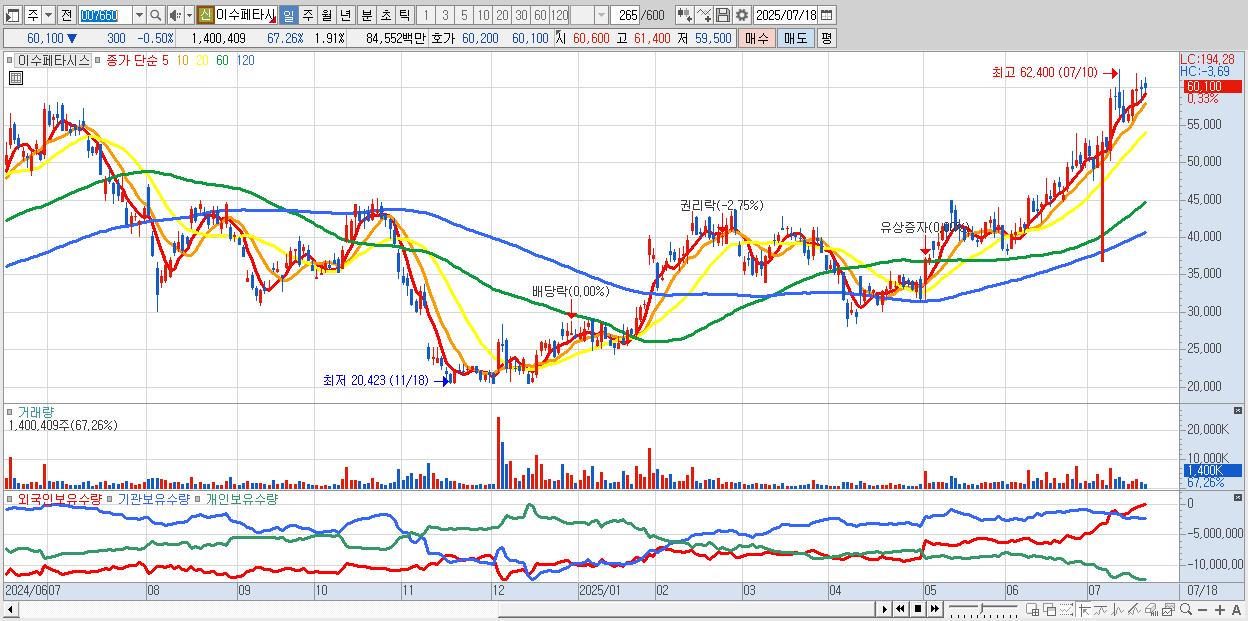This screenshot has width=1248, height=621.
Task: Select the 년 yearly period toggle
Action: coord(345,15)
